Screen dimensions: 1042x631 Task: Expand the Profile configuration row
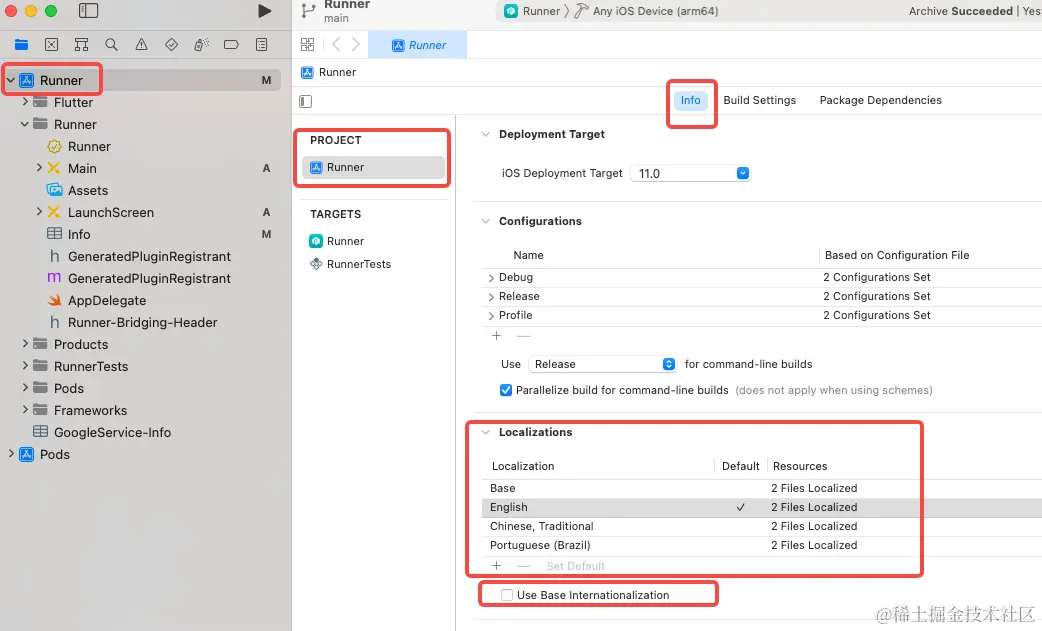click(x=491, y=316)
